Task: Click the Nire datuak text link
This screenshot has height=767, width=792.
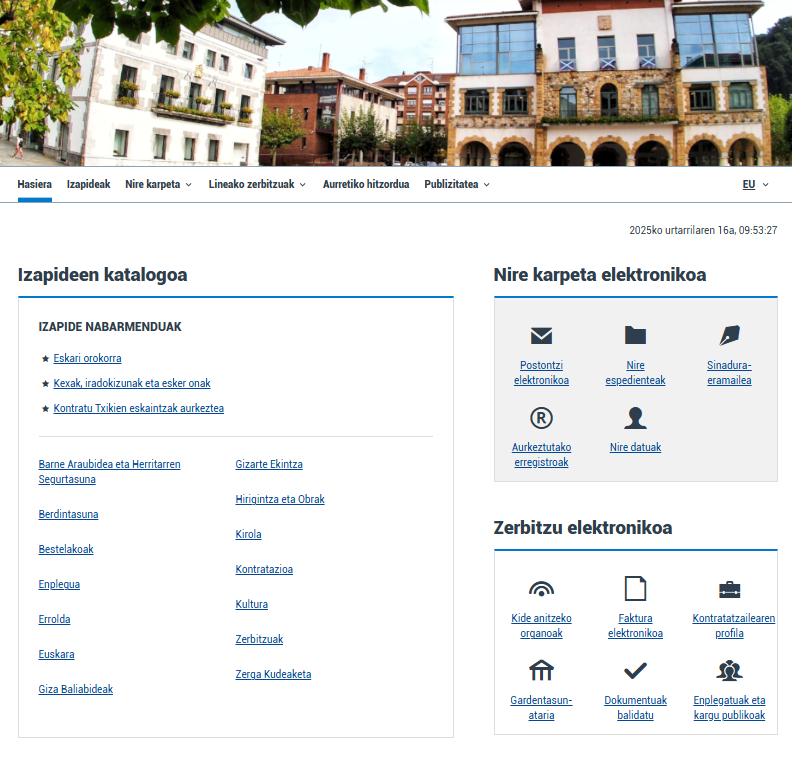Action: click(x=635, y=447)
